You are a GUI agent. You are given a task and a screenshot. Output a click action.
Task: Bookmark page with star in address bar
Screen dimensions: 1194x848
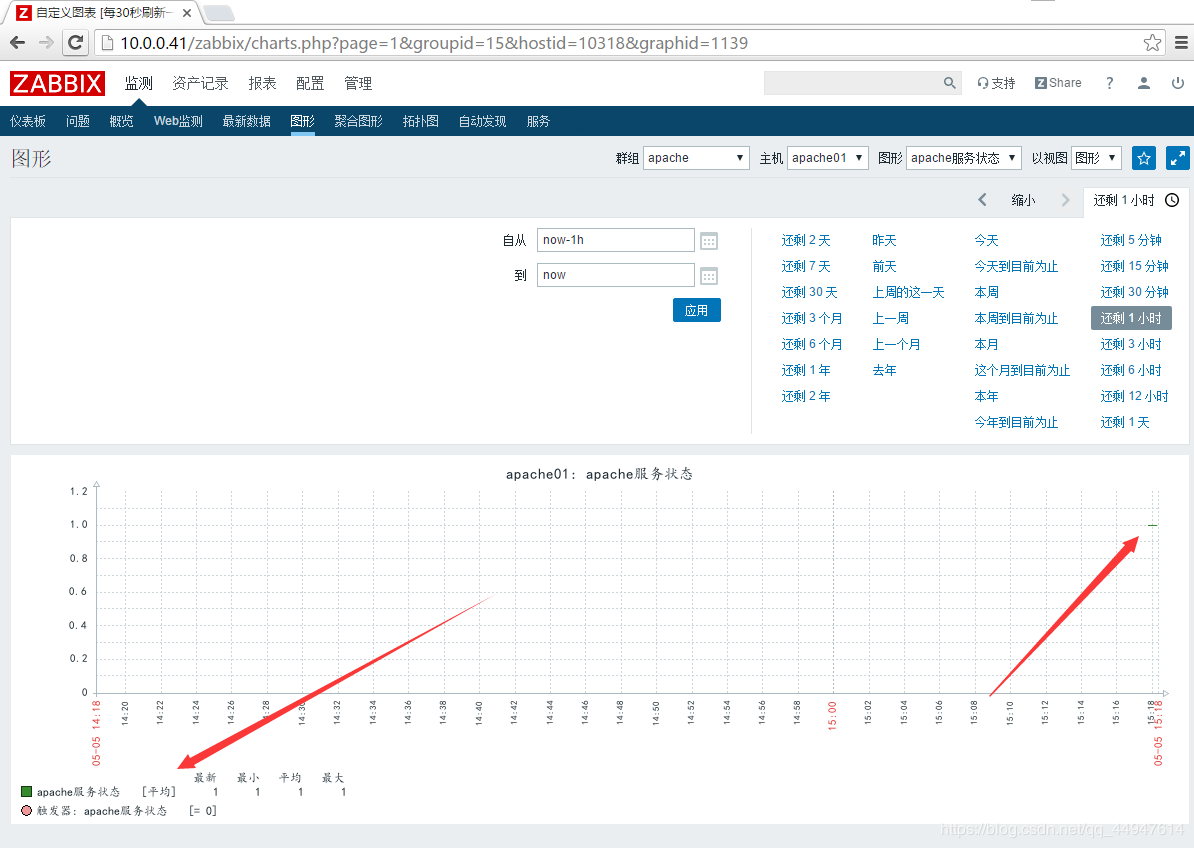(1152, 43)
